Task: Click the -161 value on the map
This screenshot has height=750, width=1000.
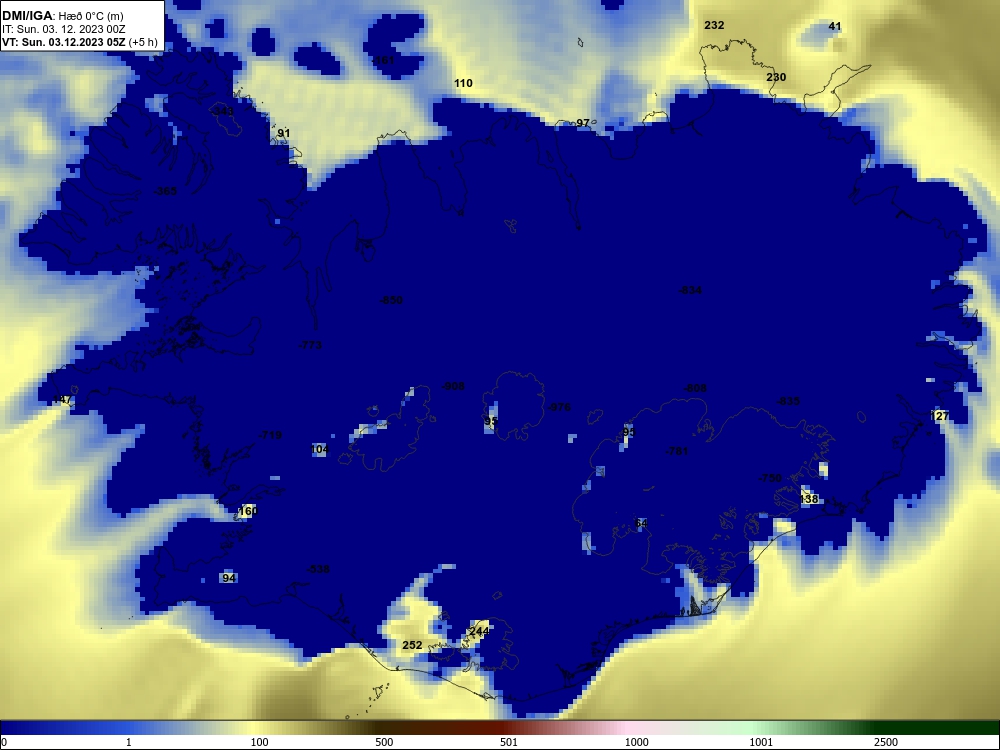Action: click(383, 61)
